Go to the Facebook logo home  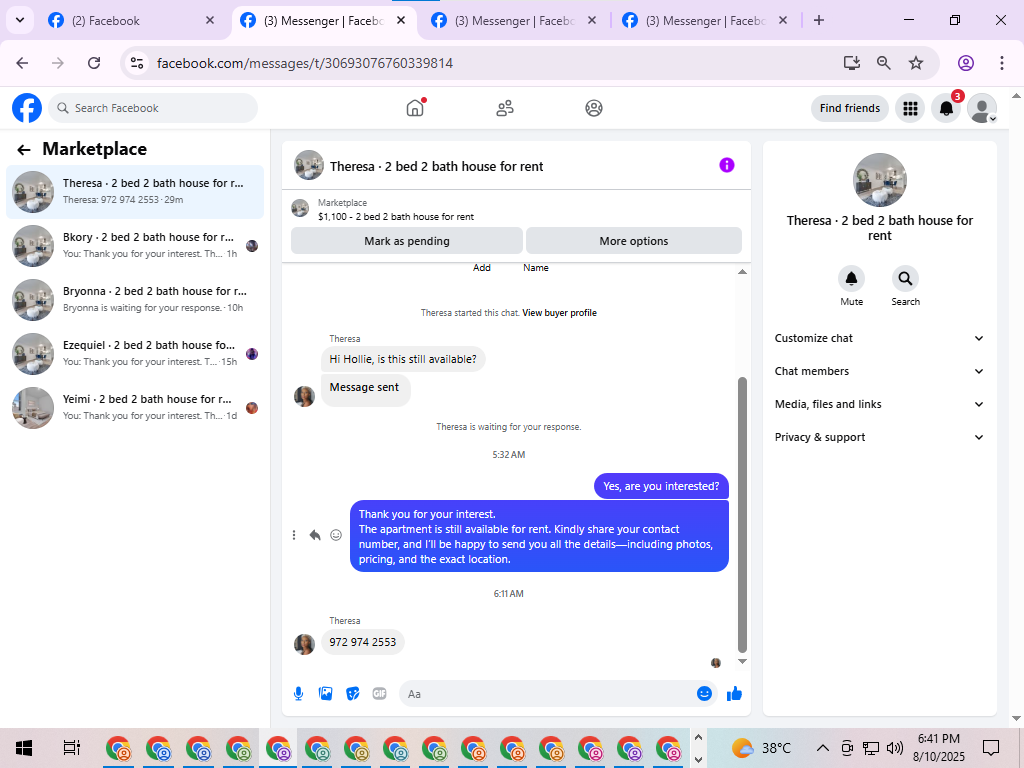[27, 108]
